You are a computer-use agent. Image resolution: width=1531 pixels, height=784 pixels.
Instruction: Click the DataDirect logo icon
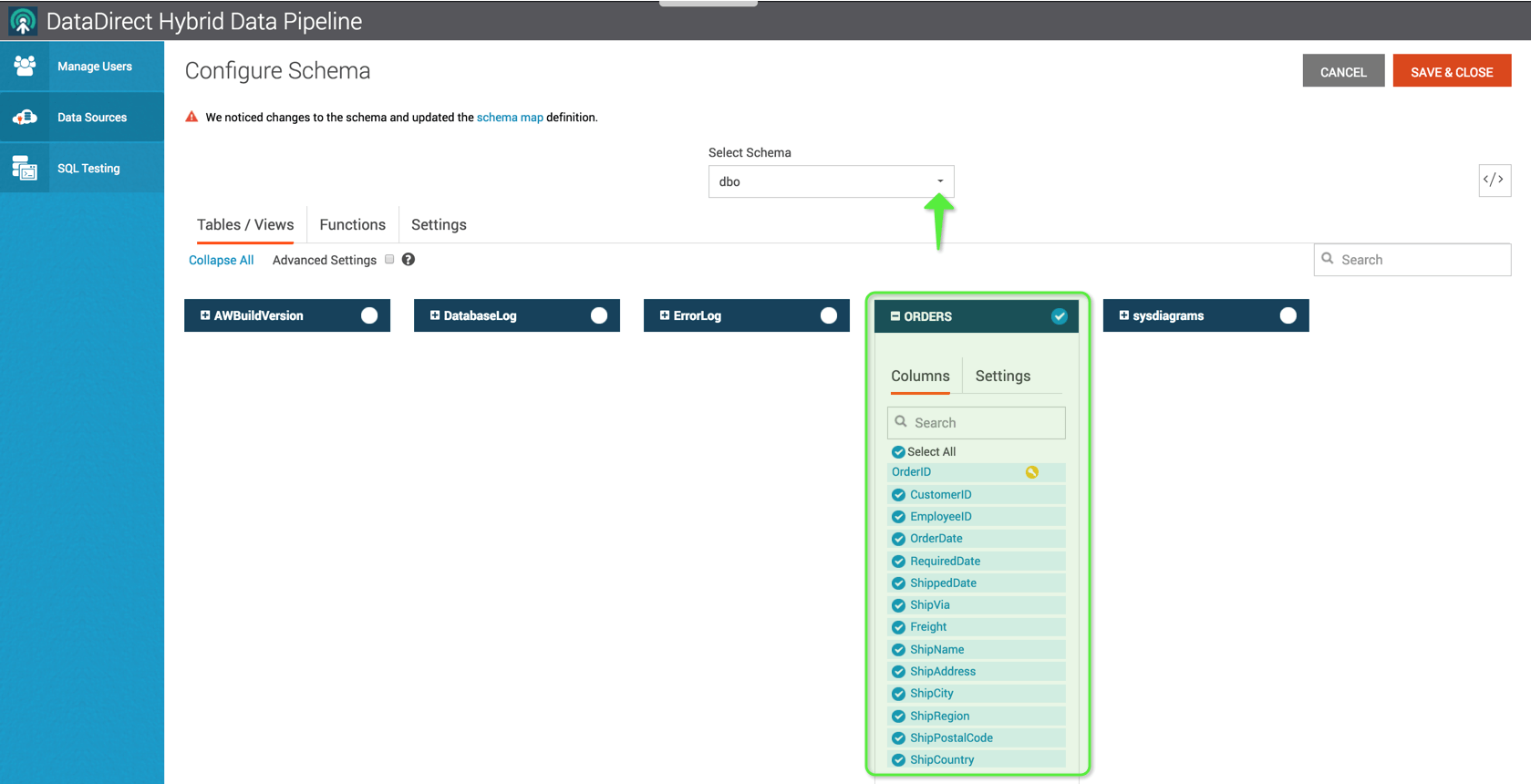pos(23,21)
